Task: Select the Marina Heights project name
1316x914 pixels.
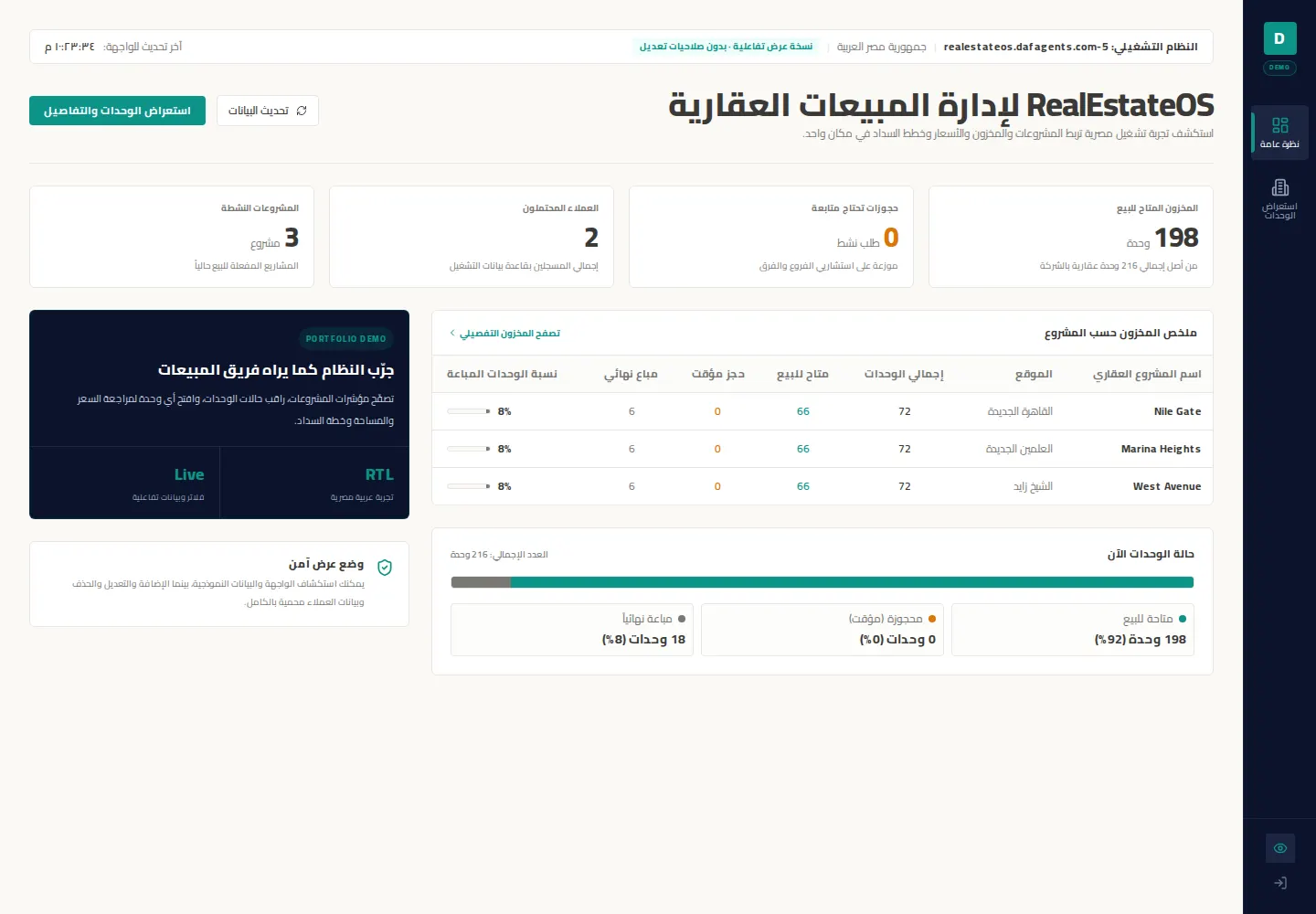Action: pos(1161,449)
